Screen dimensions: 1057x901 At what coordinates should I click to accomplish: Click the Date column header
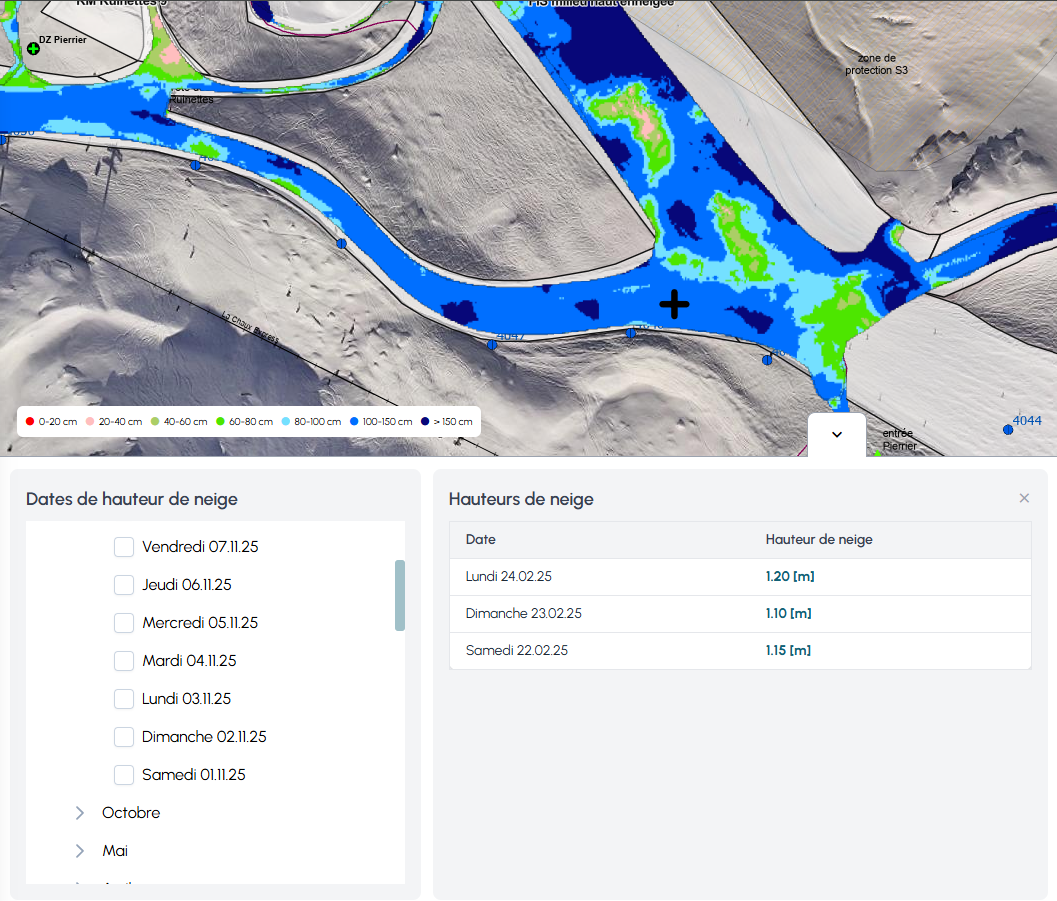pyautogui.click(x=481, y=540)
